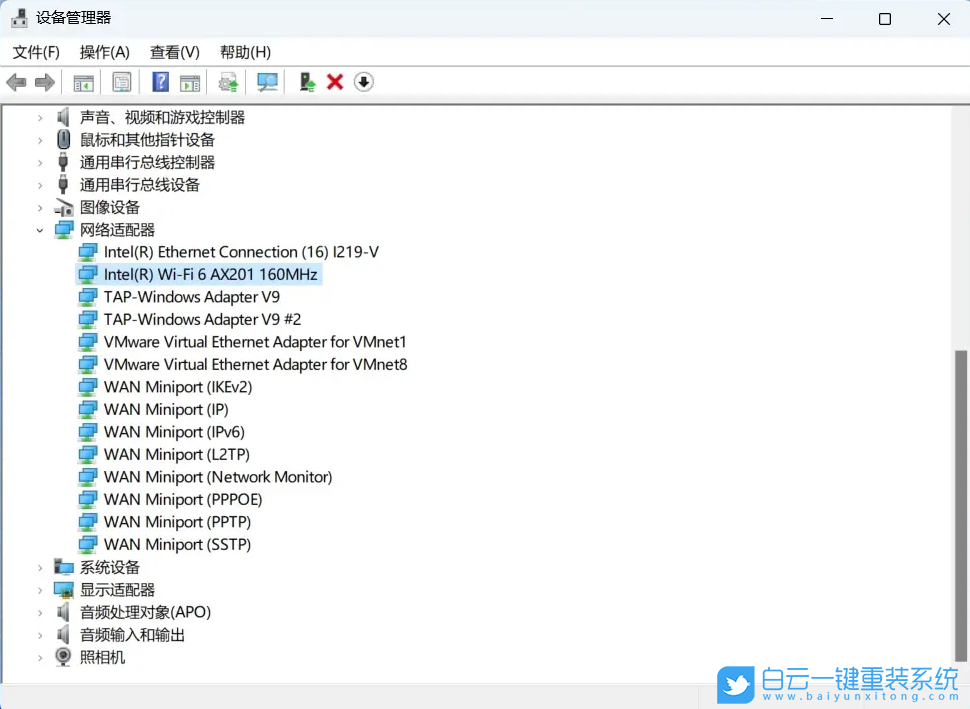Image resolution: width=970 pixels, height=709 pixels.
Task: Select the TAP-Windows Adapter V9 entry
Action: pos(191,297)
